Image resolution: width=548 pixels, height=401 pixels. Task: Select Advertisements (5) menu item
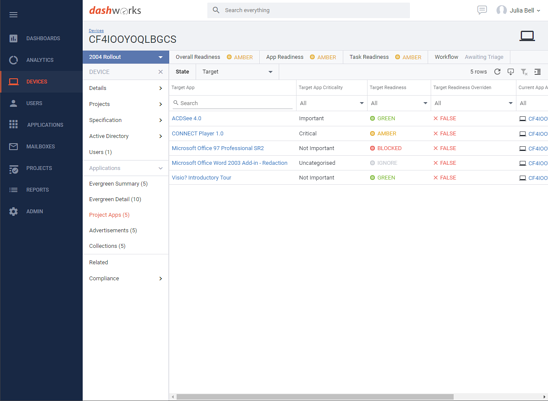[113, 230]
